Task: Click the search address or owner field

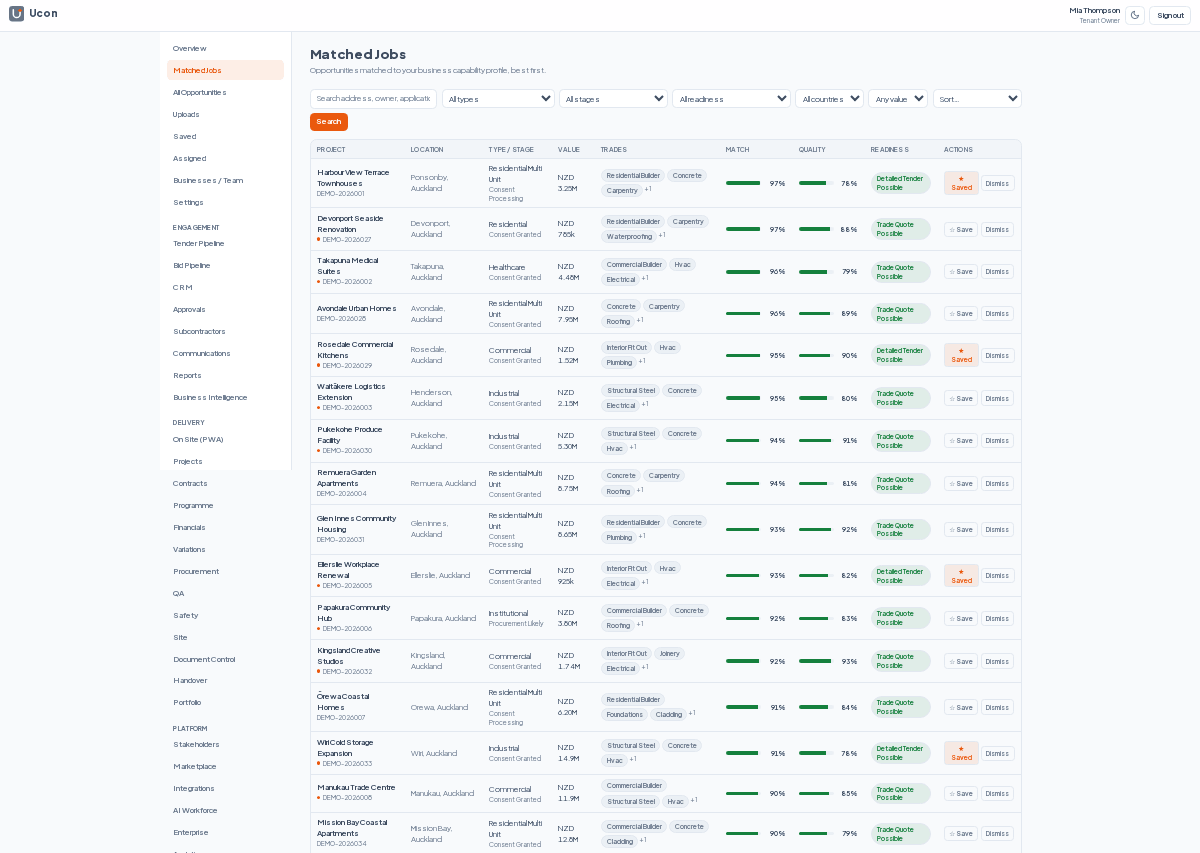Action: [x=373, y=99]
